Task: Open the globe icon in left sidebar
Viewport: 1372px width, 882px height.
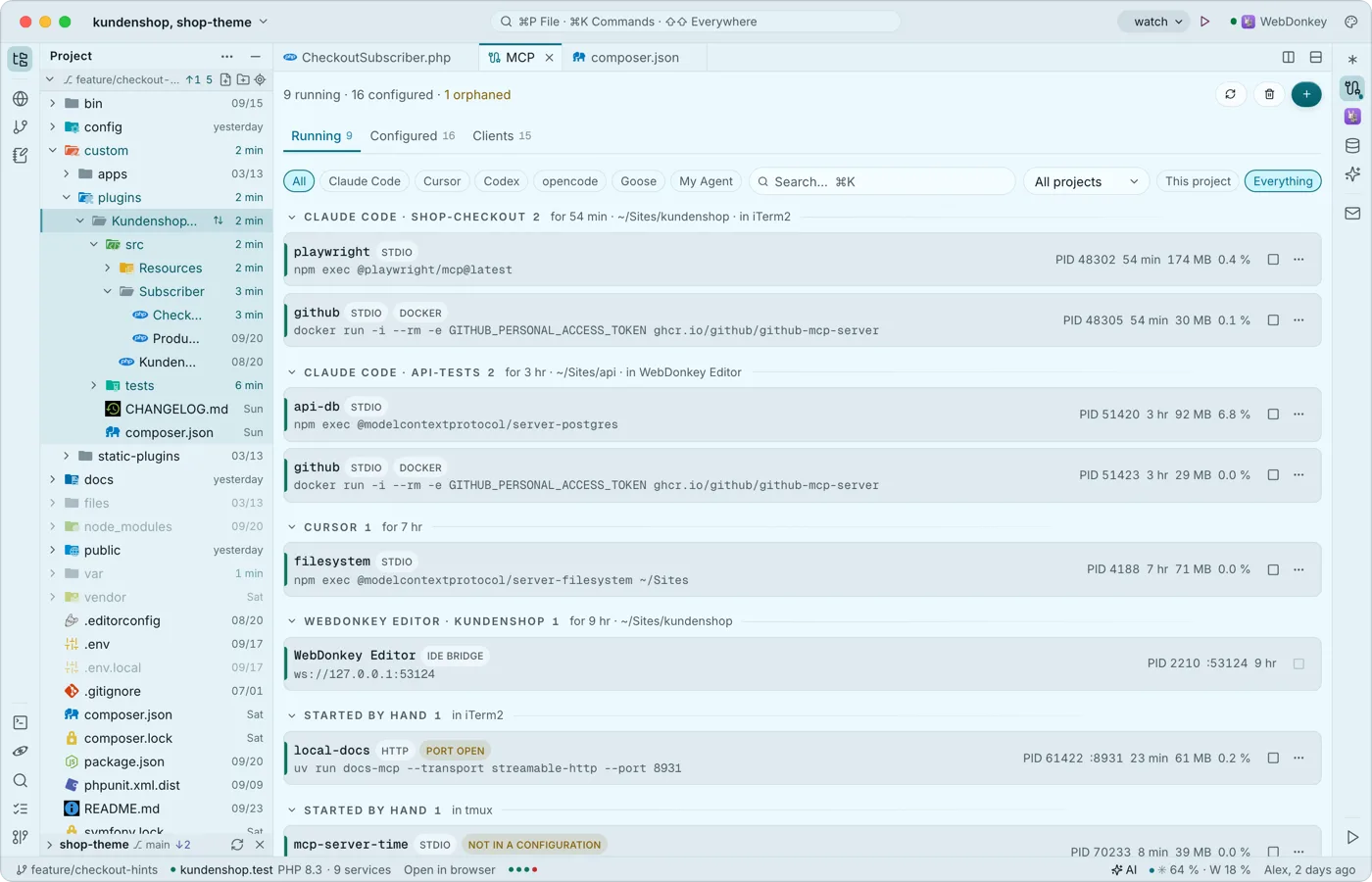Action: click(20, 98)
